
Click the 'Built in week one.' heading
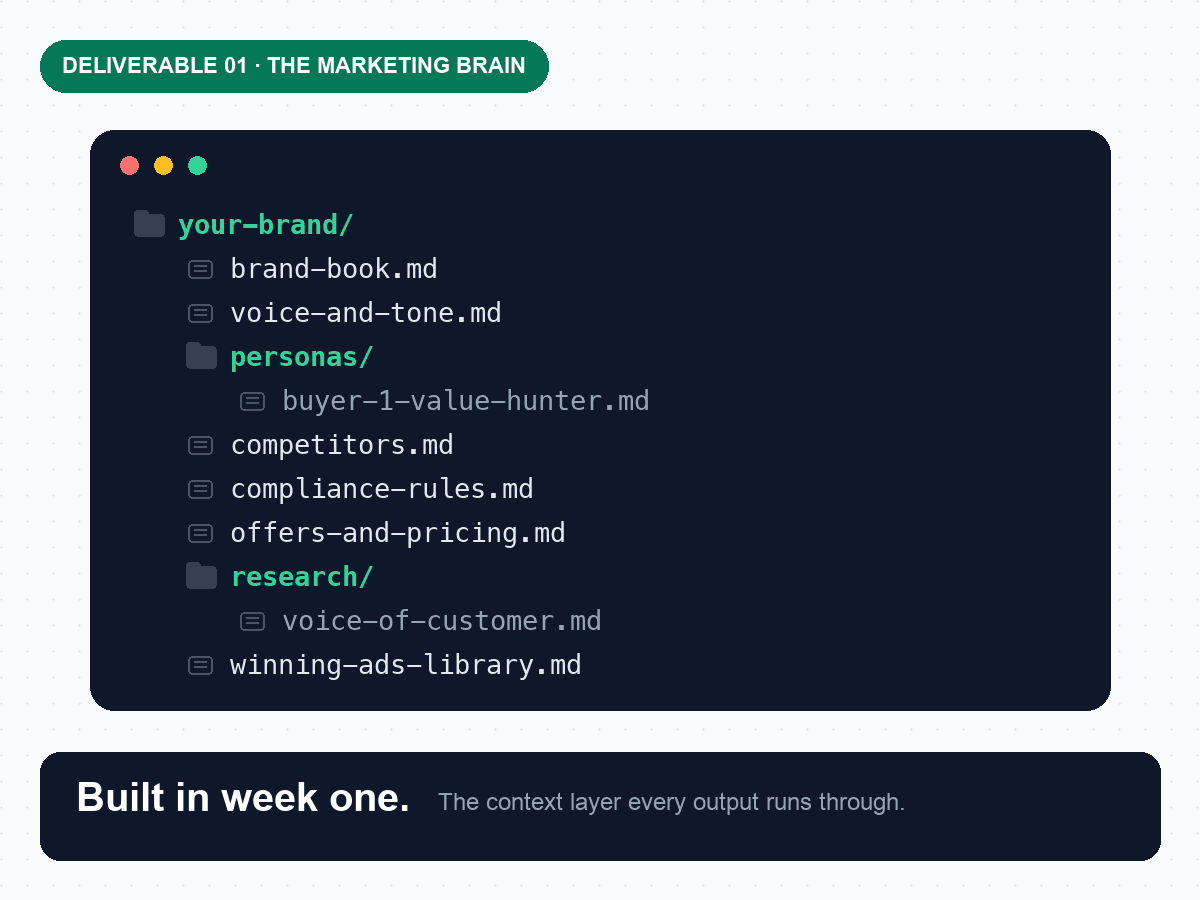[x=243, y=798]
